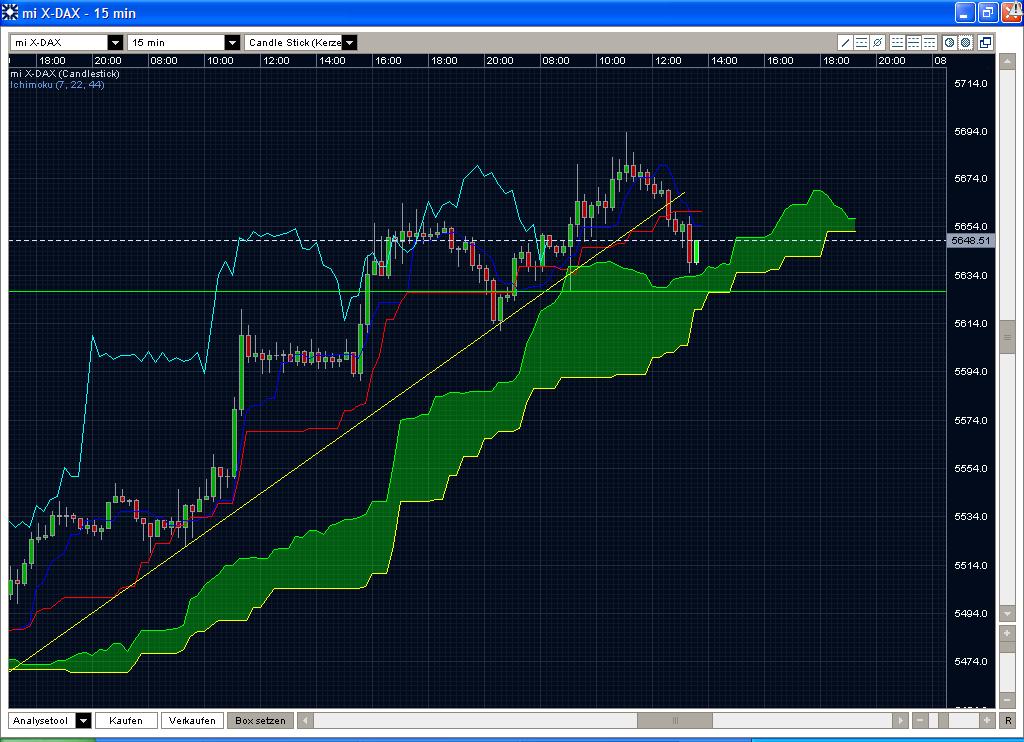Viewport: 1024px width, 742px height.
Task: Open the 15 min timeframe dropdown
Action: 232,42
